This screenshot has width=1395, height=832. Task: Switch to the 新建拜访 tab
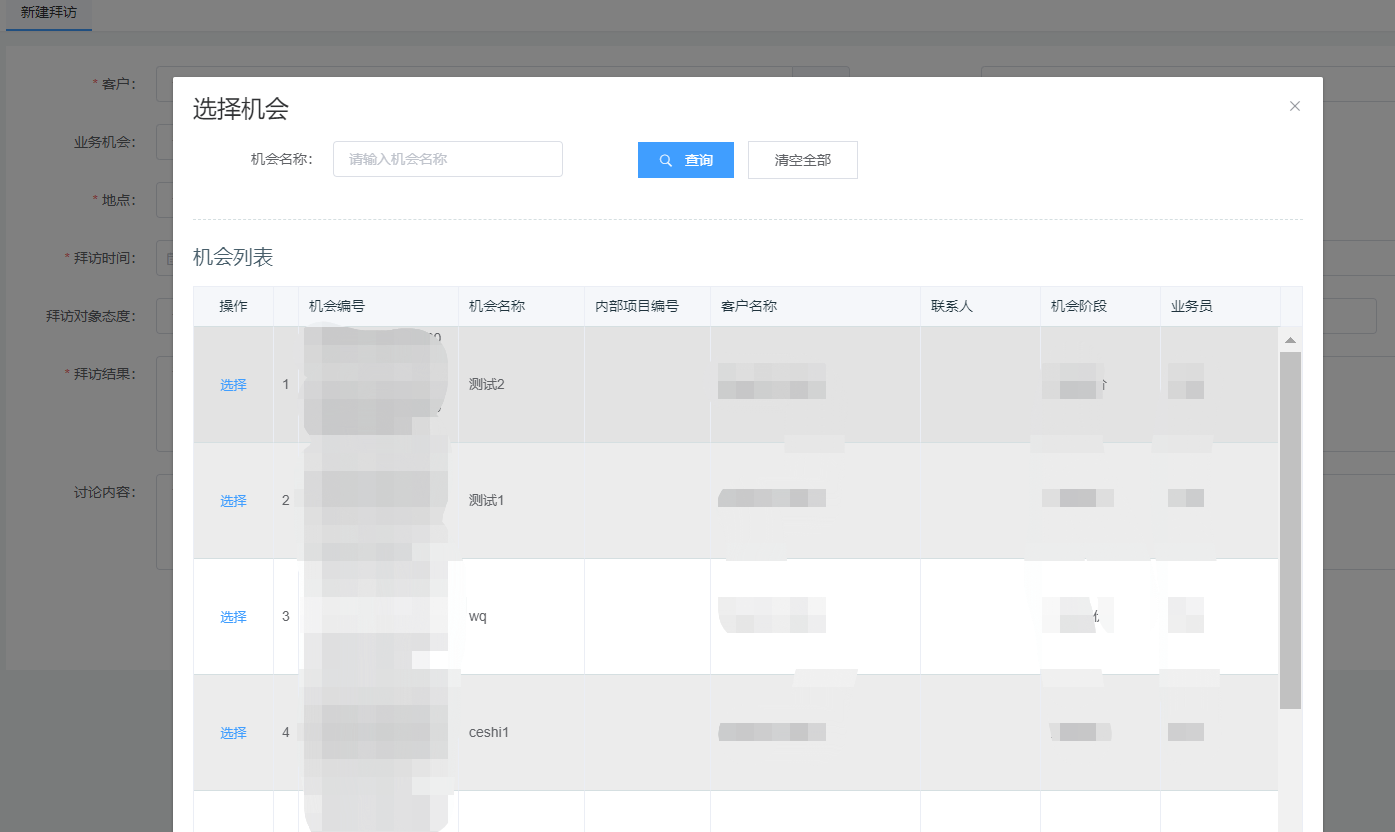coord(49,13)
